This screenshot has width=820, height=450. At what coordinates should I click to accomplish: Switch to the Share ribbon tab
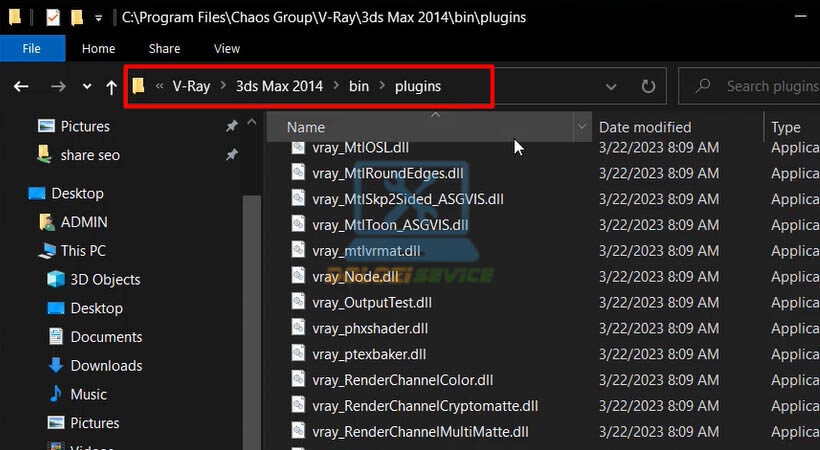pos(164,49)
